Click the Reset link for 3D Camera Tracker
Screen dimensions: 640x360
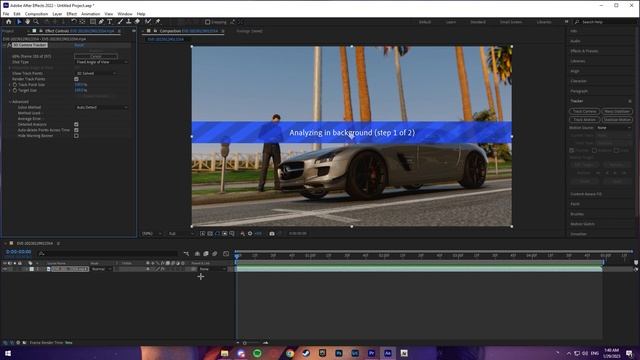click(x=79, y=45)
